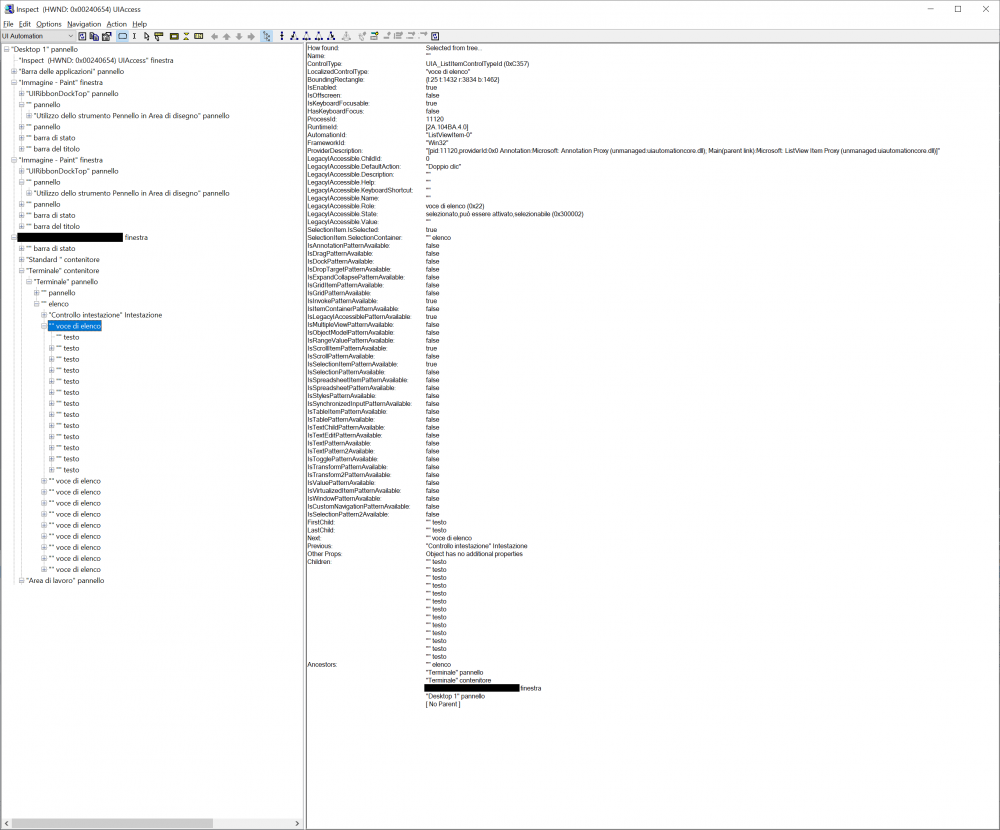Screen dimensions: 1000x830
Task: Select "Terminale" contenitore tree item
Action: 62,270
